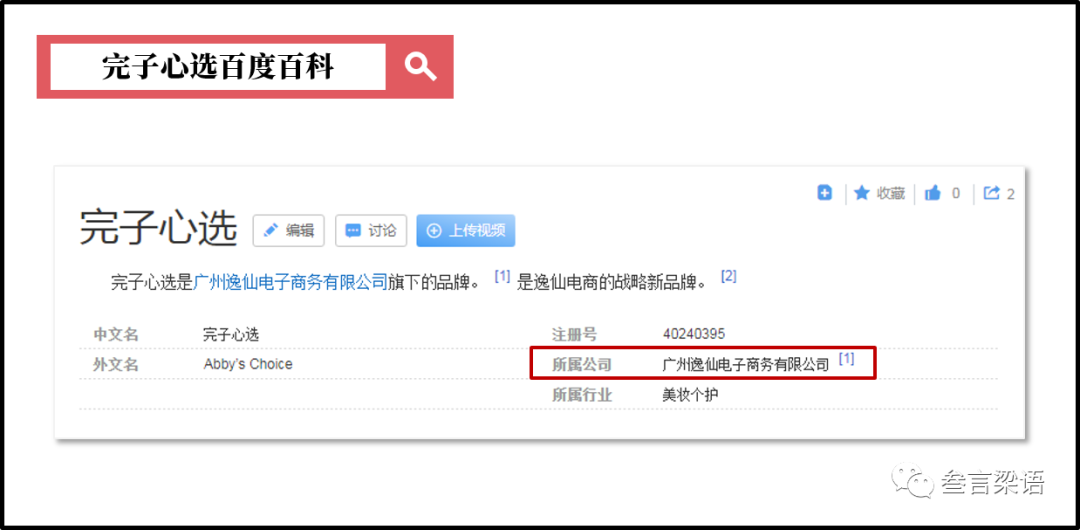Select the 注册号 value 40240395
Image resolution: width=1080 pixels, height=530 pixels.
(694, 334)
